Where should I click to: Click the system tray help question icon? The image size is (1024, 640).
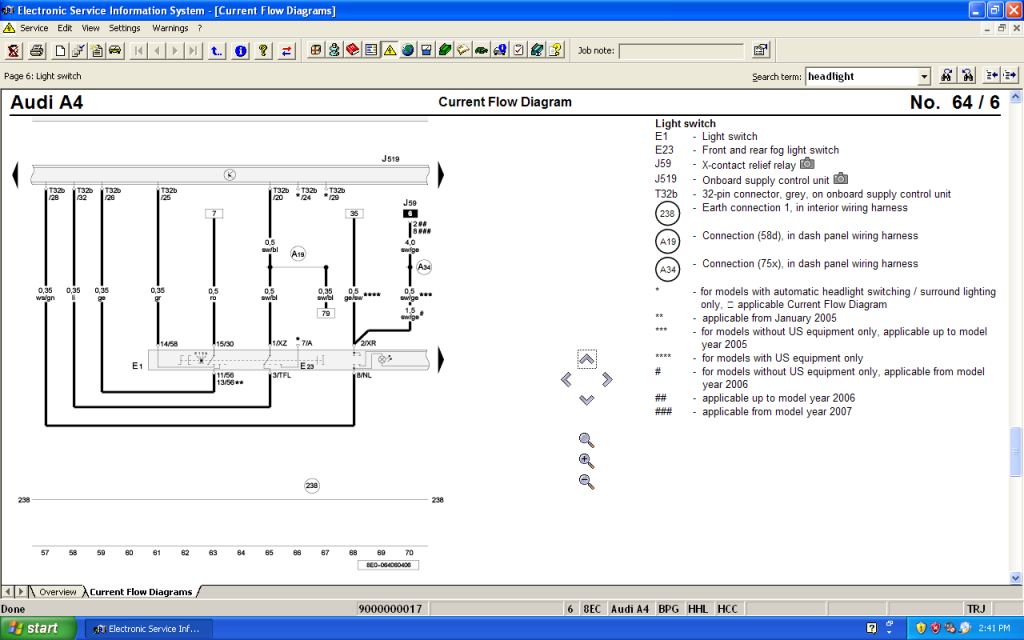[x=871, y=628]
